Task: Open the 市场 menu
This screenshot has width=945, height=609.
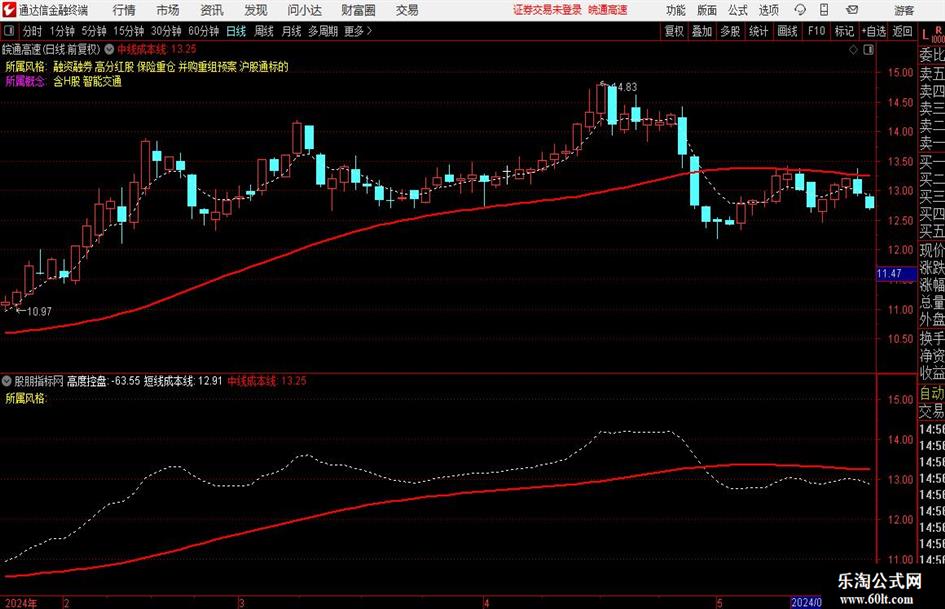Action: point(168,10)
